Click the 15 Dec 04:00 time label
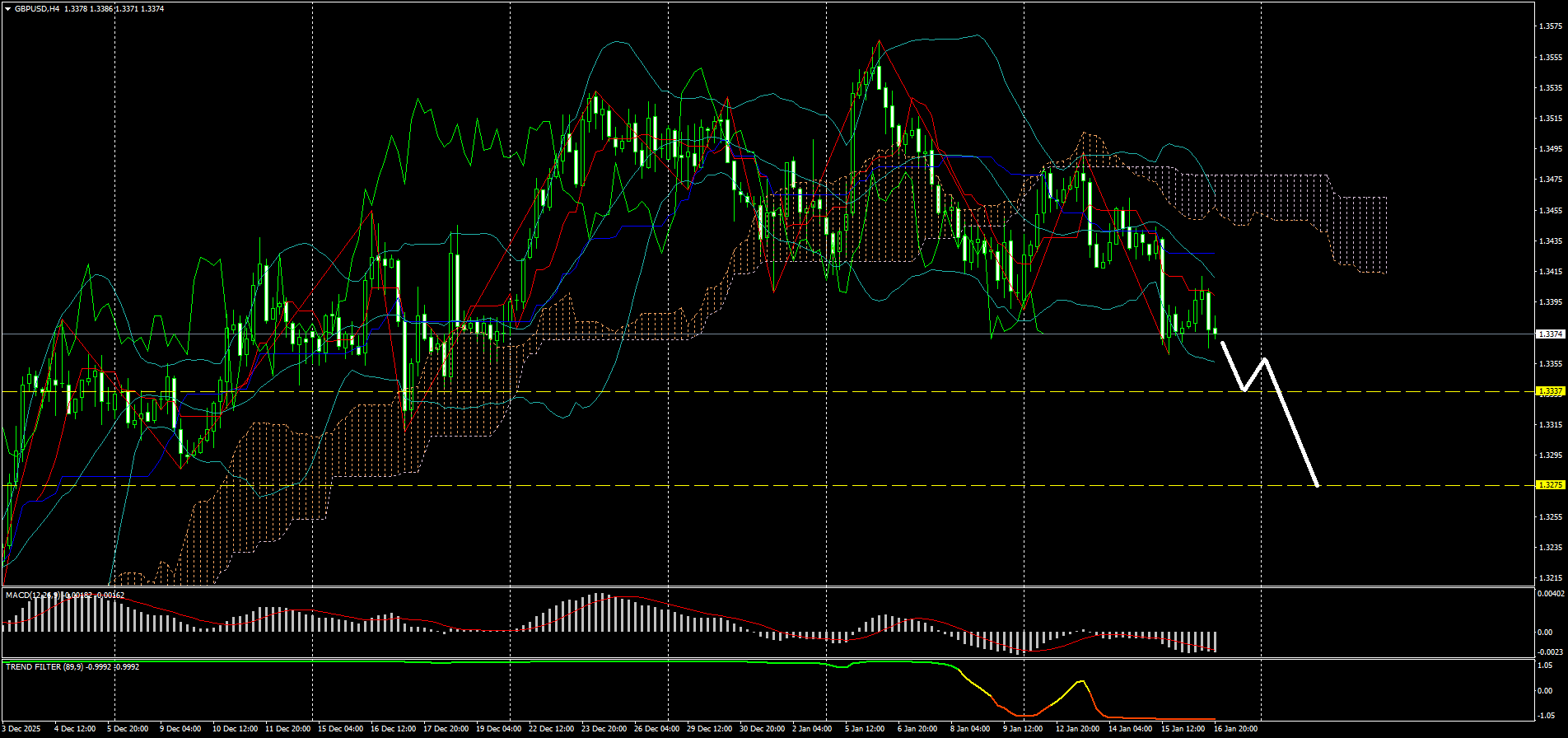The width and height of the screenshot is (1568, 738). pos(340,729)
